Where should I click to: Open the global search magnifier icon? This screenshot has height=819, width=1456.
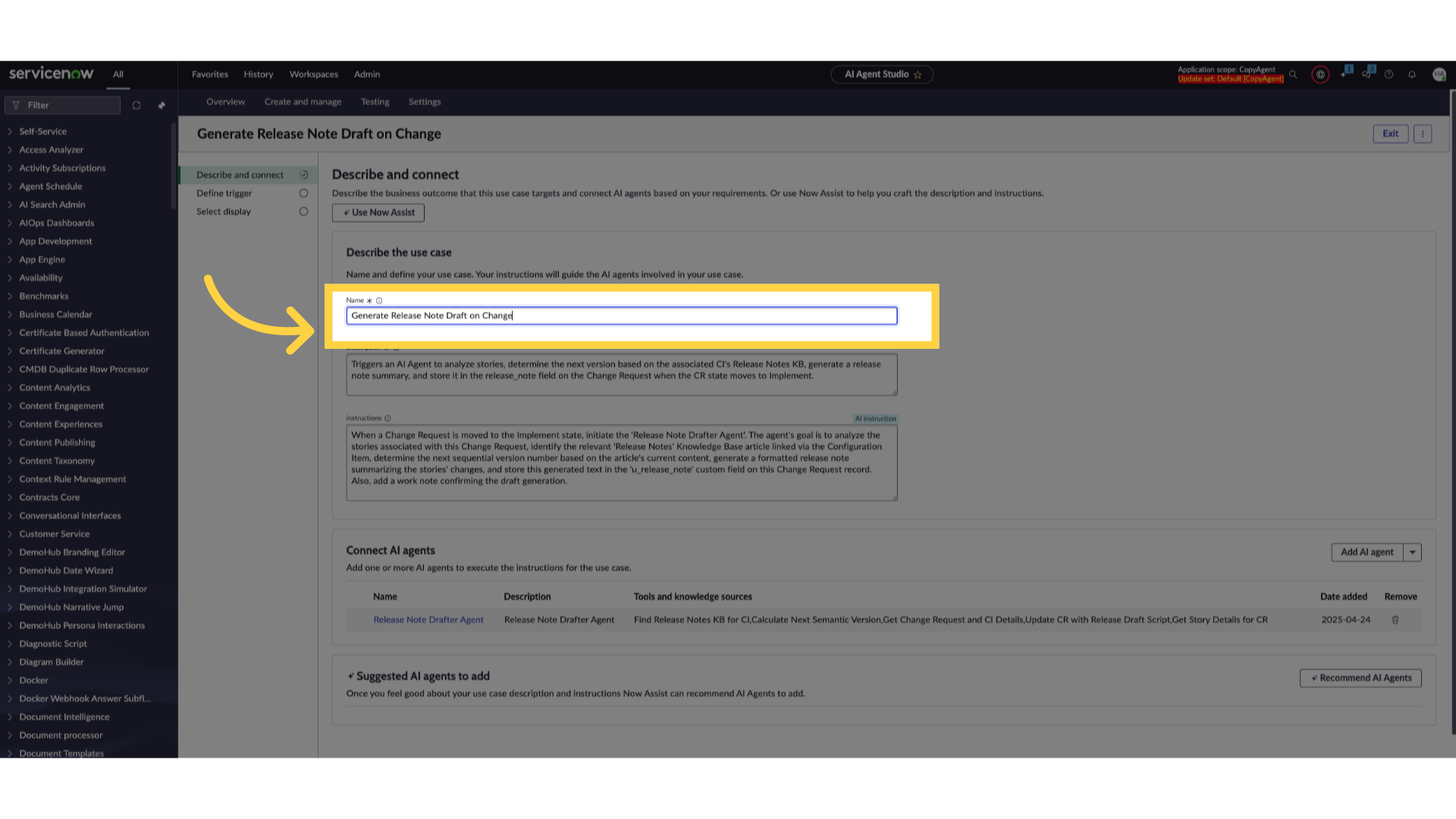coord(1293,74)
